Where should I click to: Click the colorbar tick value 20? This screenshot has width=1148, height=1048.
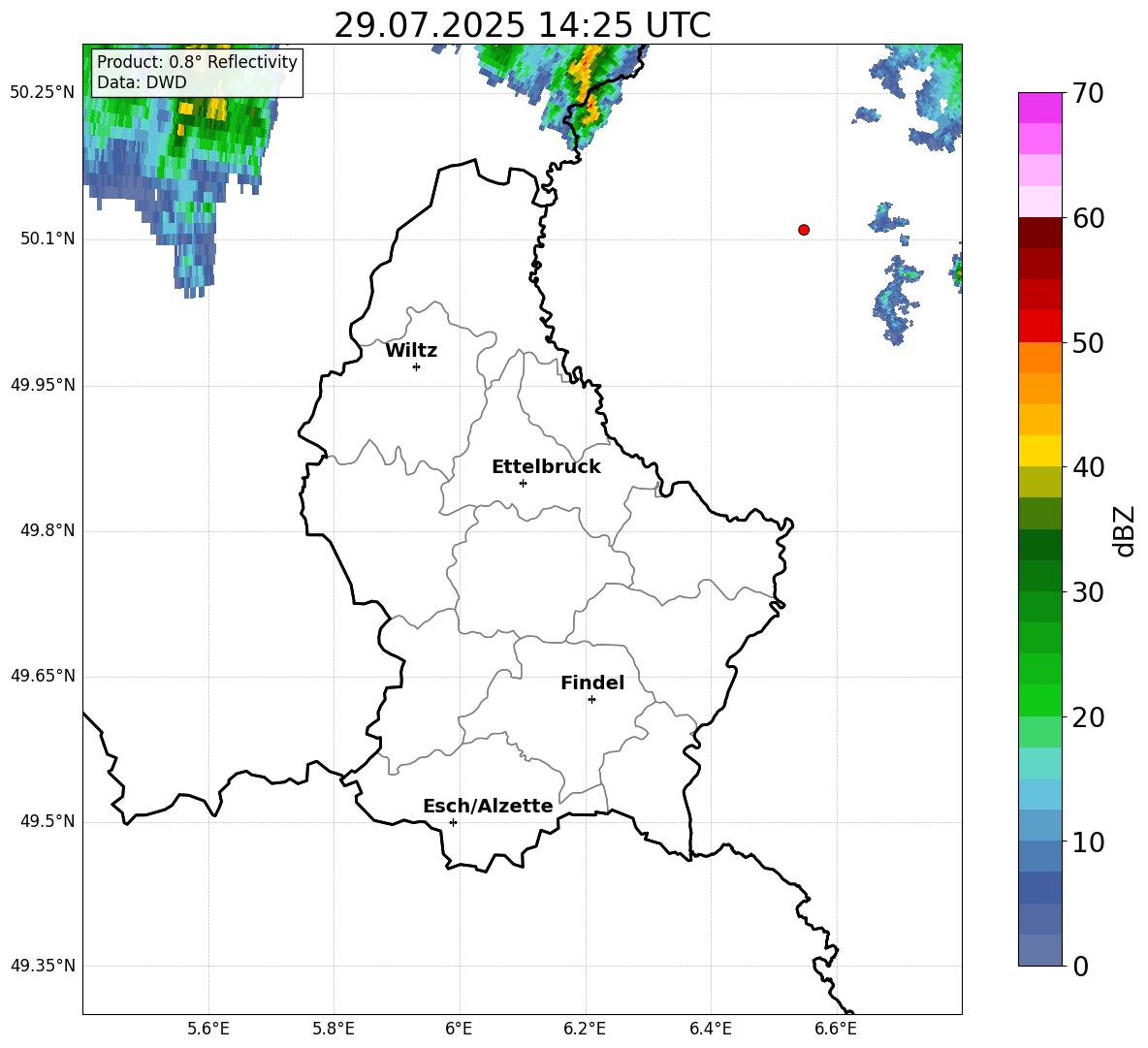pyautogui.click(x=1088, y=717)
